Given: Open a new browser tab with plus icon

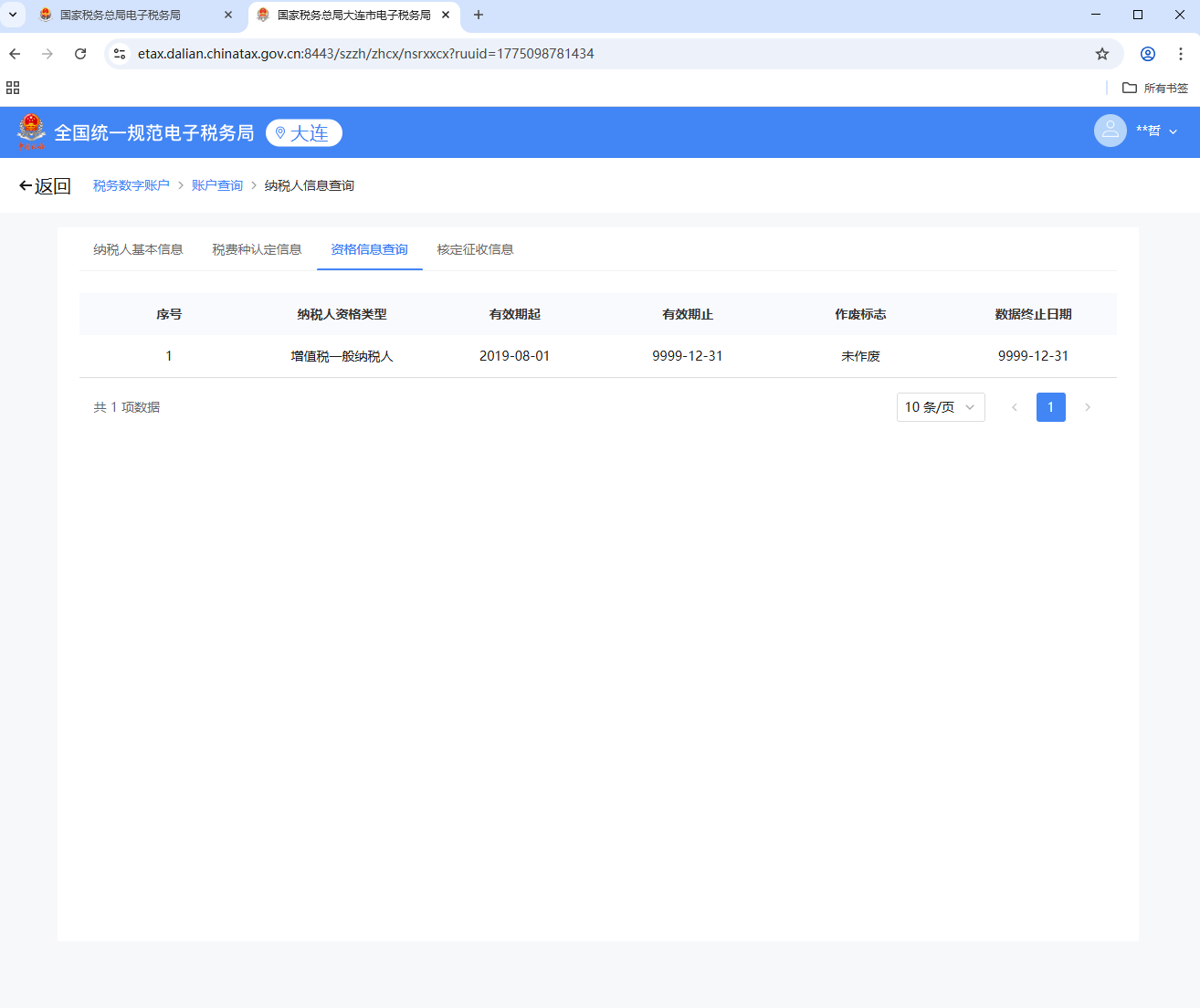Looking at the screenshot, I should click(479, 15).
